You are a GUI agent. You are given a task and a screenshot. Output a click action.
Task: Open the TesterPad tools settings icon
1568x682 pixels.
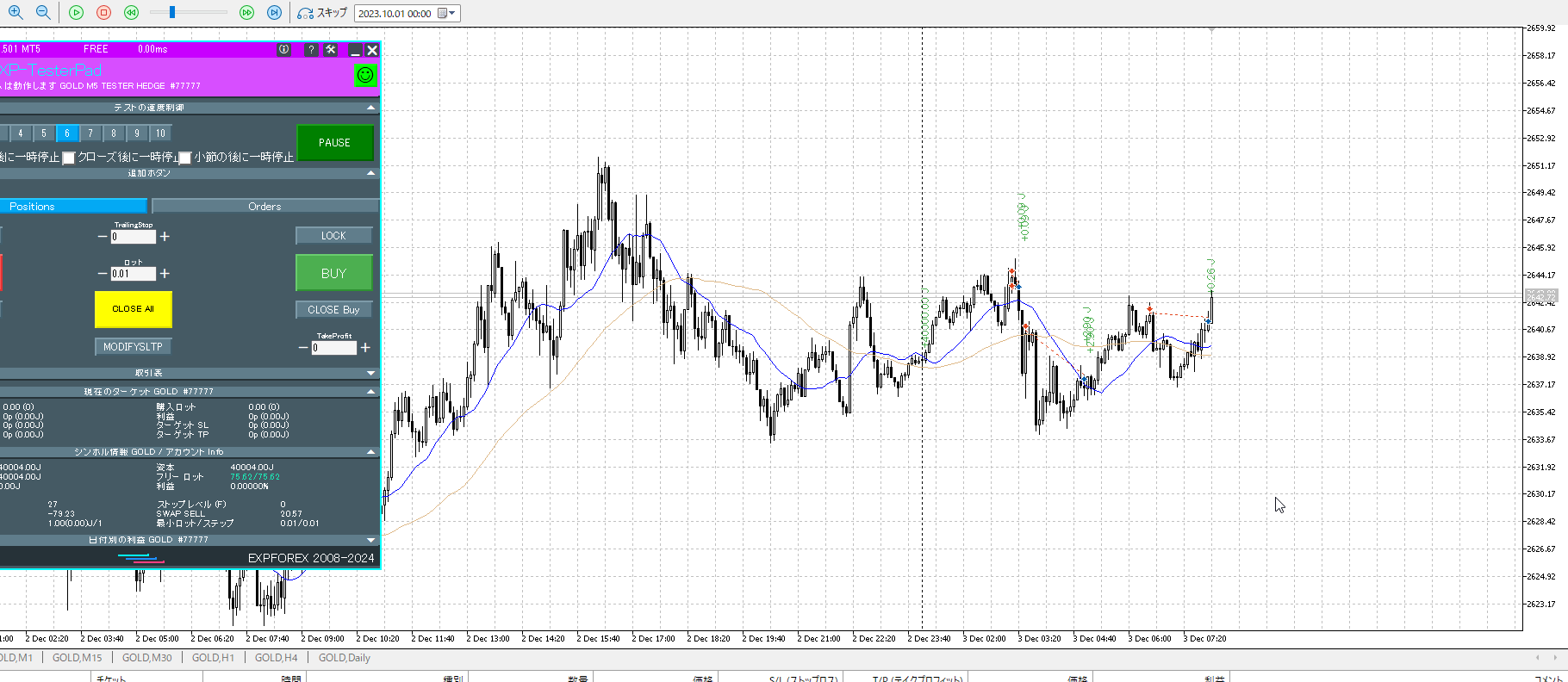click(x=331, y=50)
